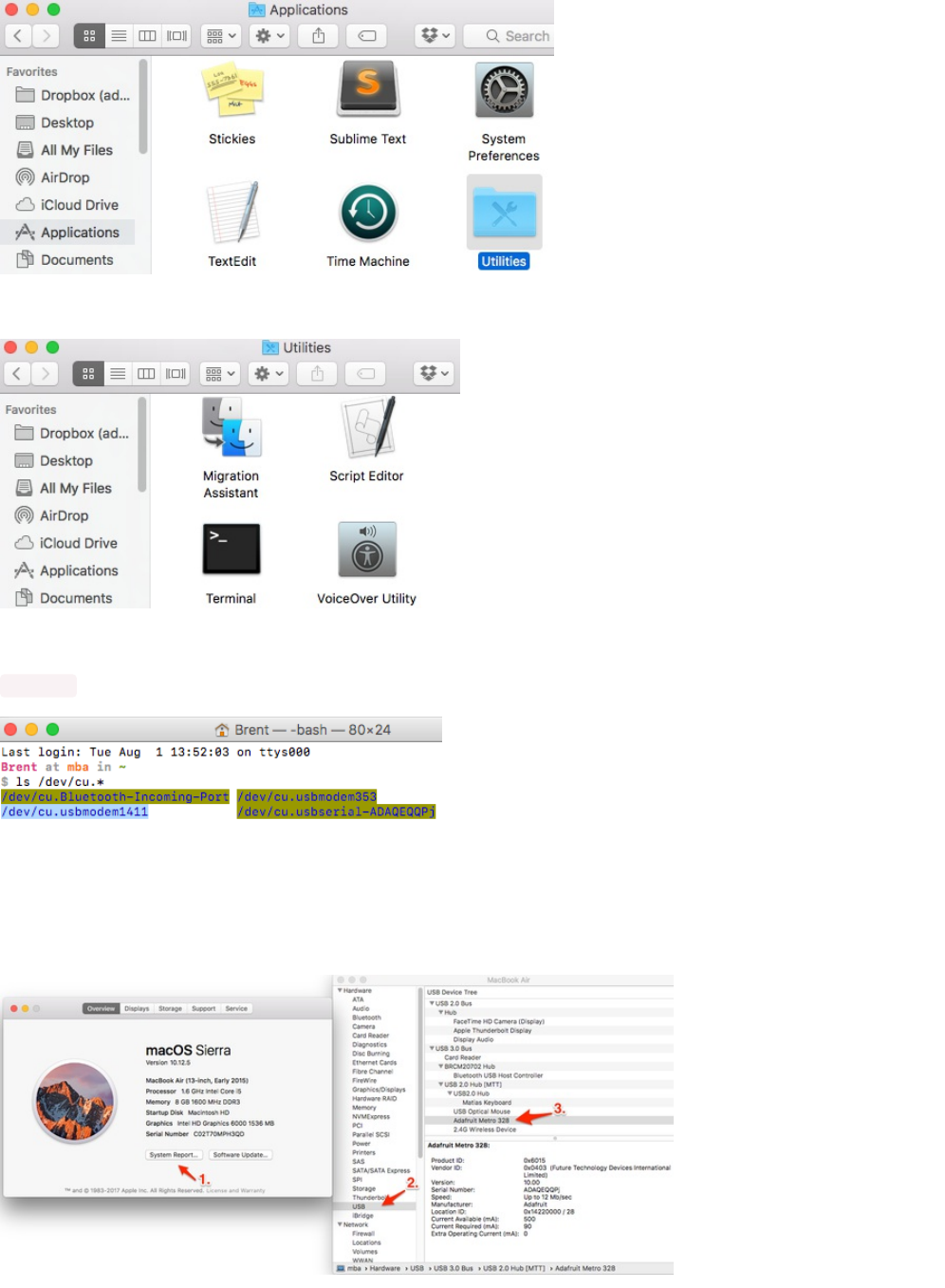Open VoiceOver Utility icon
The image size is (945, 1288).
[367, 550]
